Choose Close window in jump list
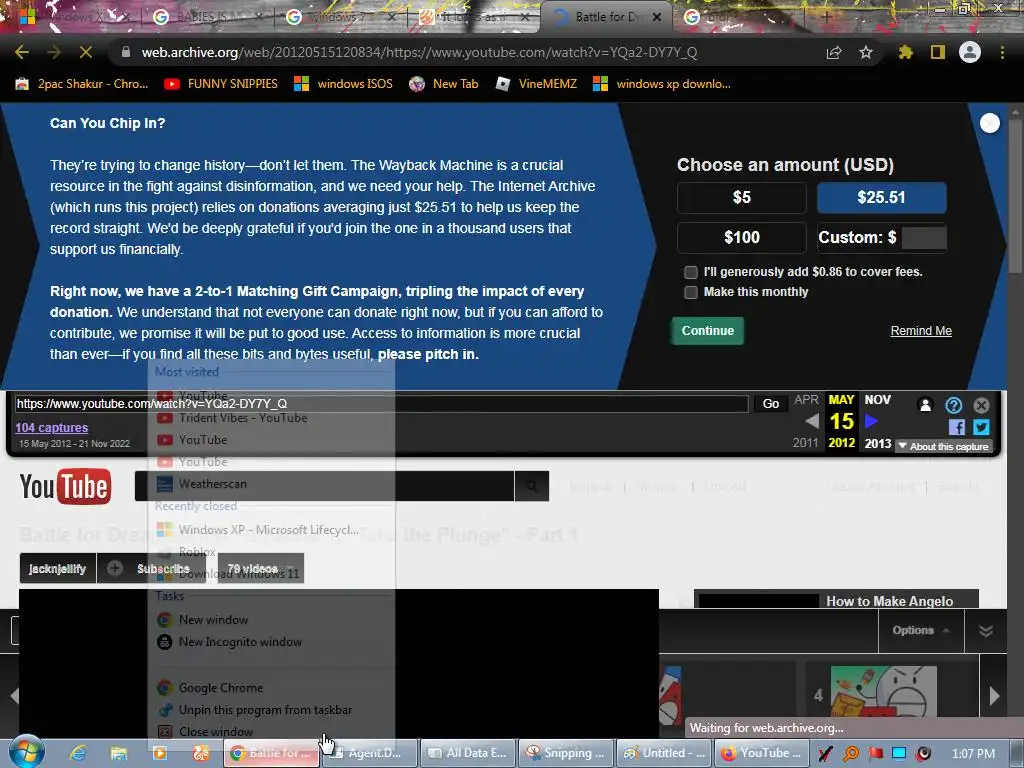 pyautogui.click(x=271, y=732)
